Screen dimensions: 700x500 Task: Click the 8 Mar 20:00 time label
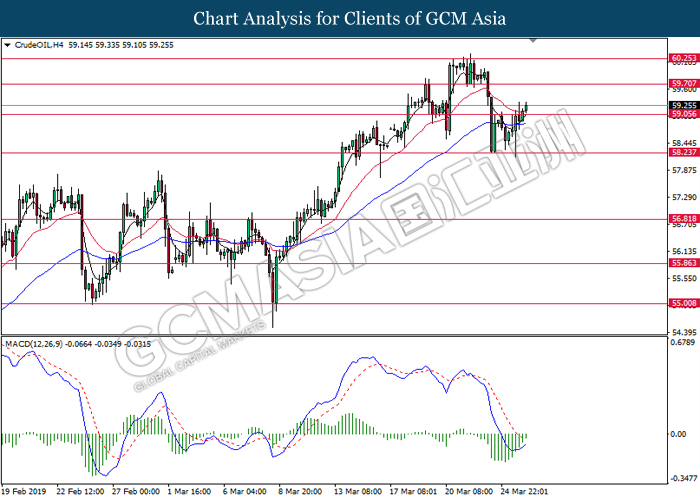click(x=300, y=492)
